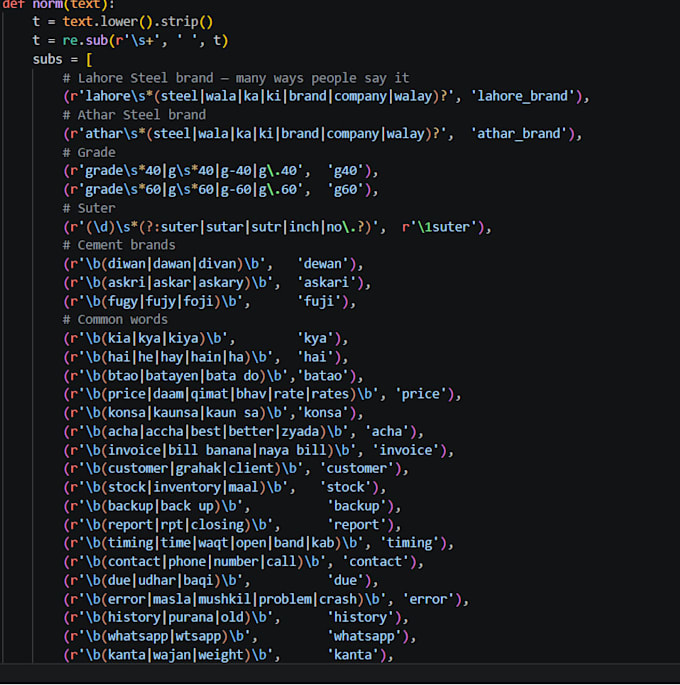The height and width of the screenshot is (685, 680).
Task: Click the line 't = text.lower().strip()'
Action: [x=123, y=21]
